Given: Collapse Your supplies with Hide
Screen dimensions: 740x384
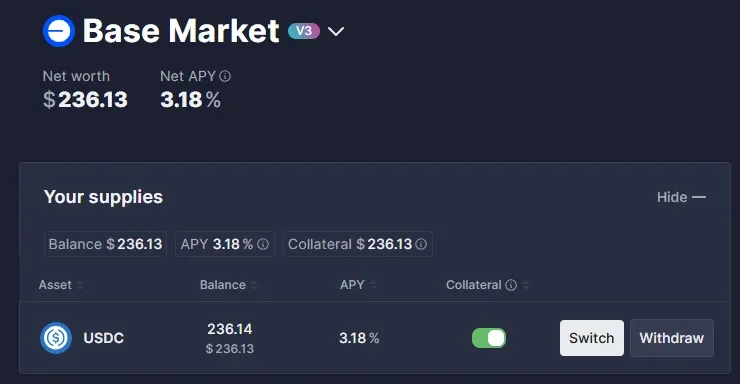Looking at the screenshot, I should [681, 197].
